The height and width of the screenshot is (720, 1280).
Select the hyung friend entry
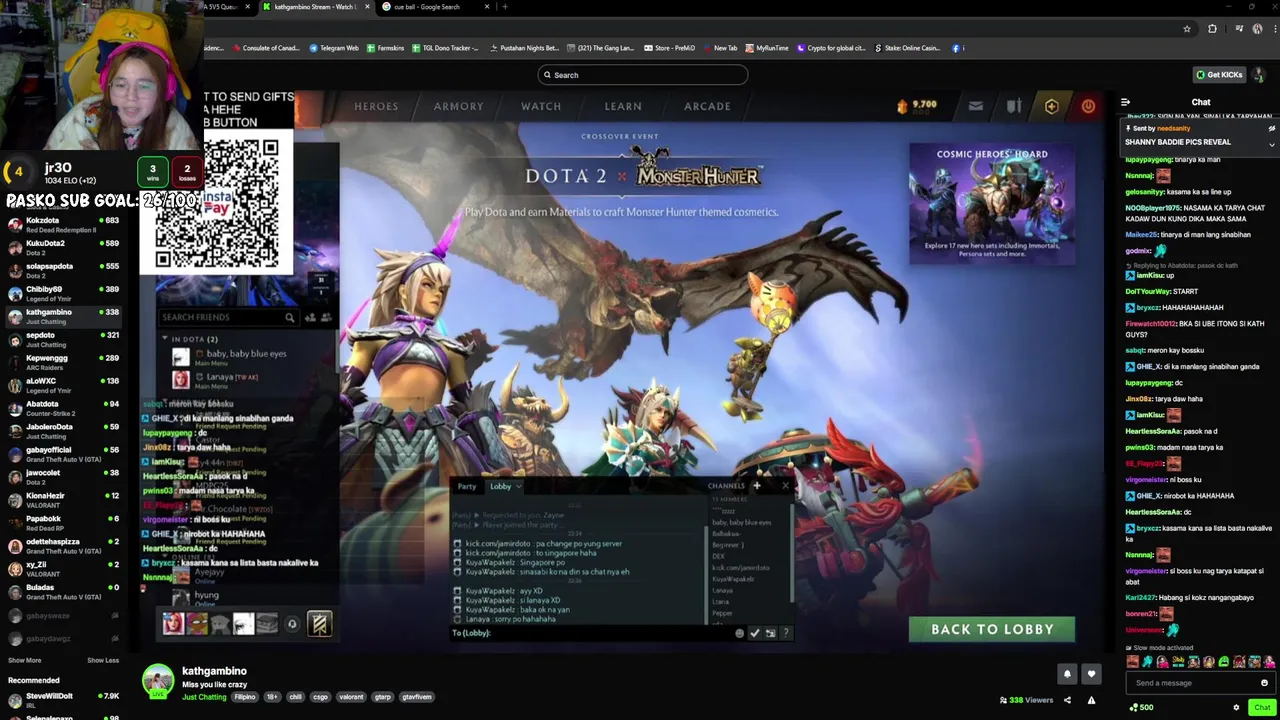[205, 598]
